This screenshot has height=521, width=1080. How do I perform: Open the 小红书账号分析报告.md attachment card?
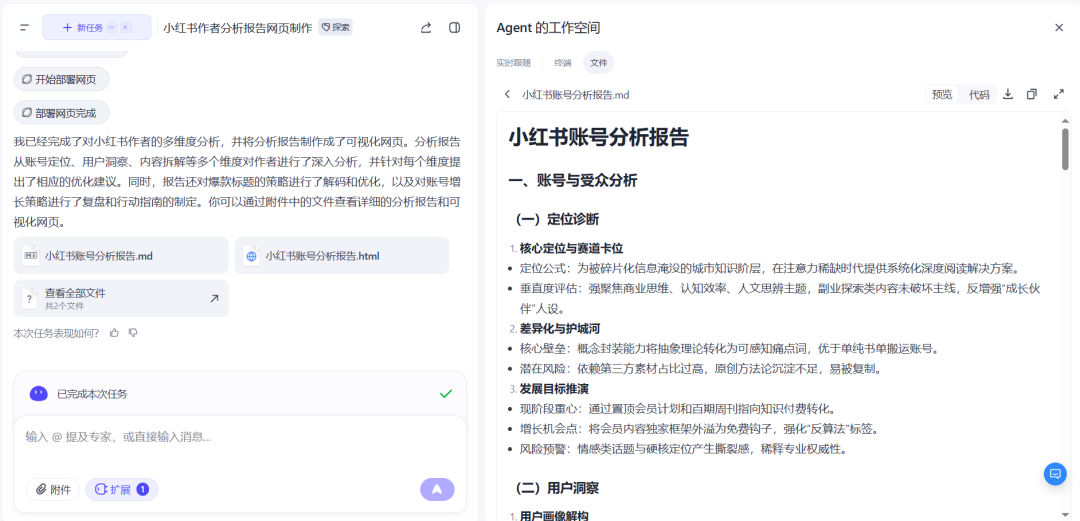[121, 256]
